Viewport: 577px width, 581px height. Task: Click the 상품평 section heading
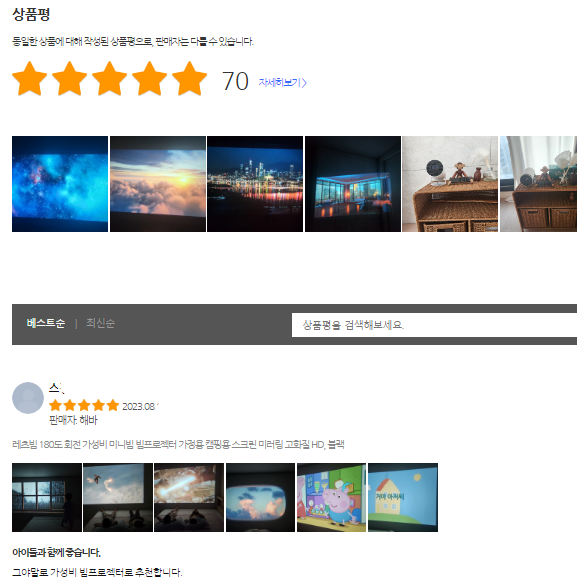pyautogui.click(x=31, y=14)
